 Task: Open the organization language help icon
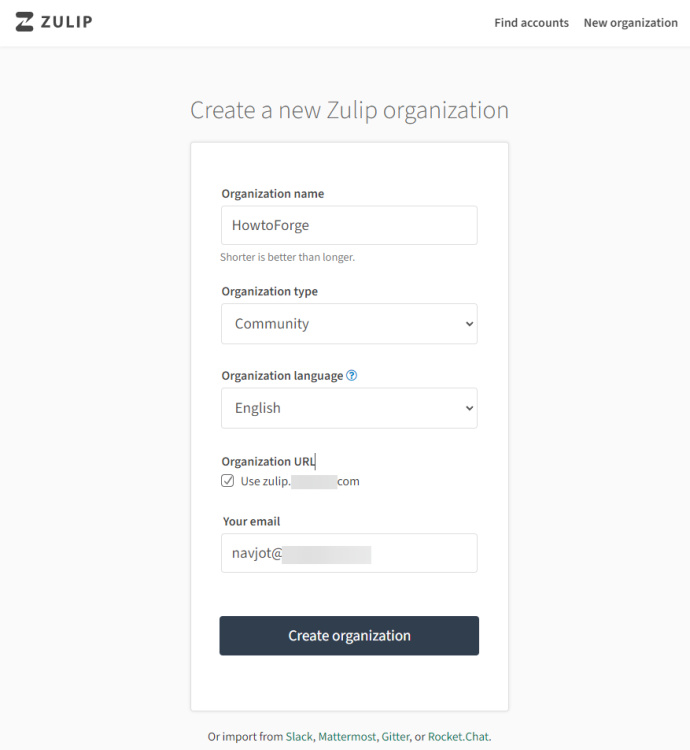tap(352, 376)
